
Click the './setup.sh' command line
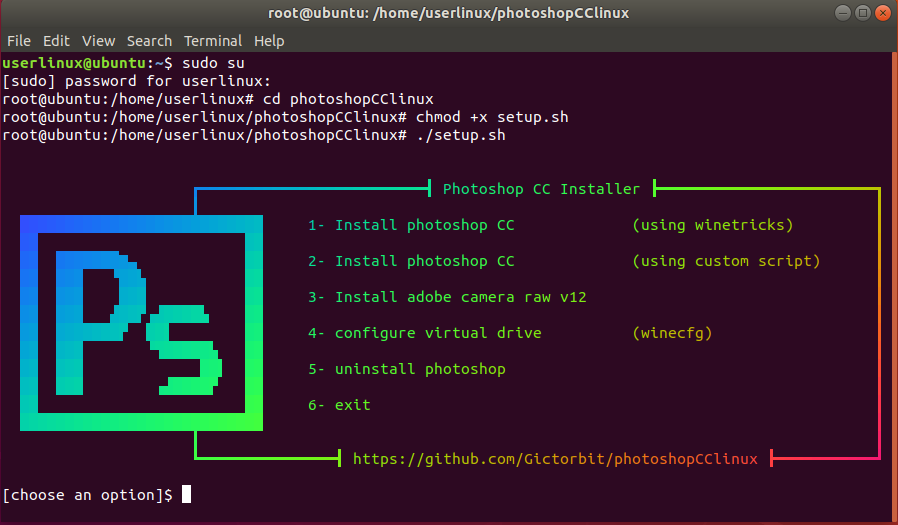pyautogui.click(x=254, y=135)
